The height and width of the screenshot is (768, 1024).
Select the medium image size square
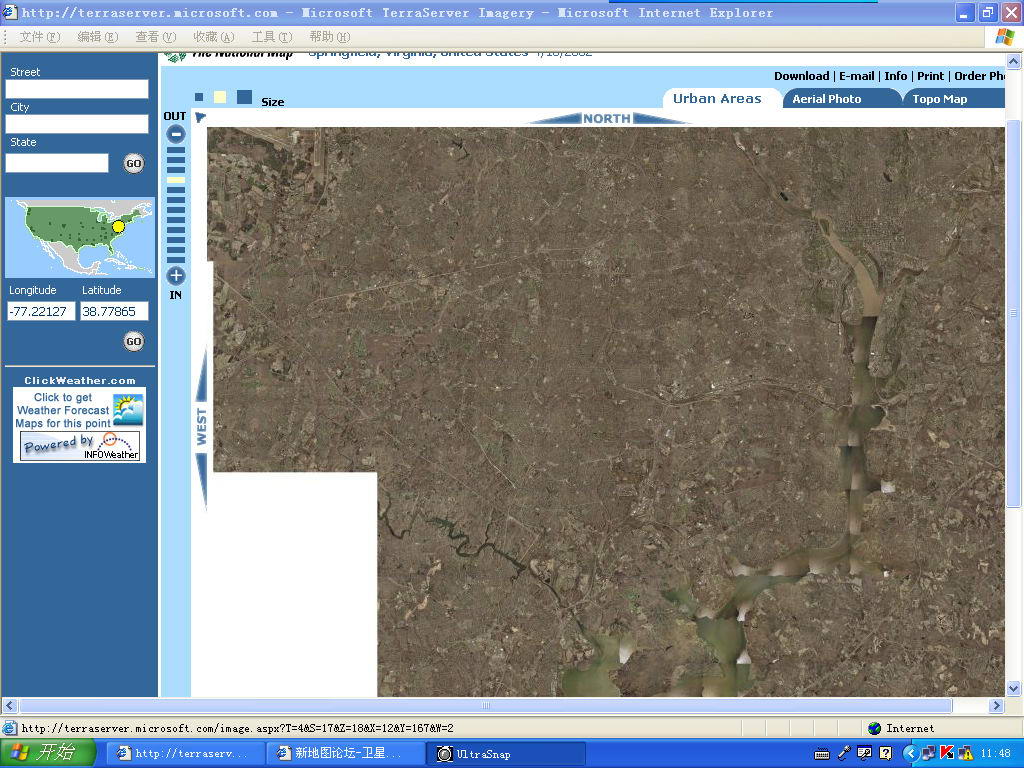[x=220, y=97]
